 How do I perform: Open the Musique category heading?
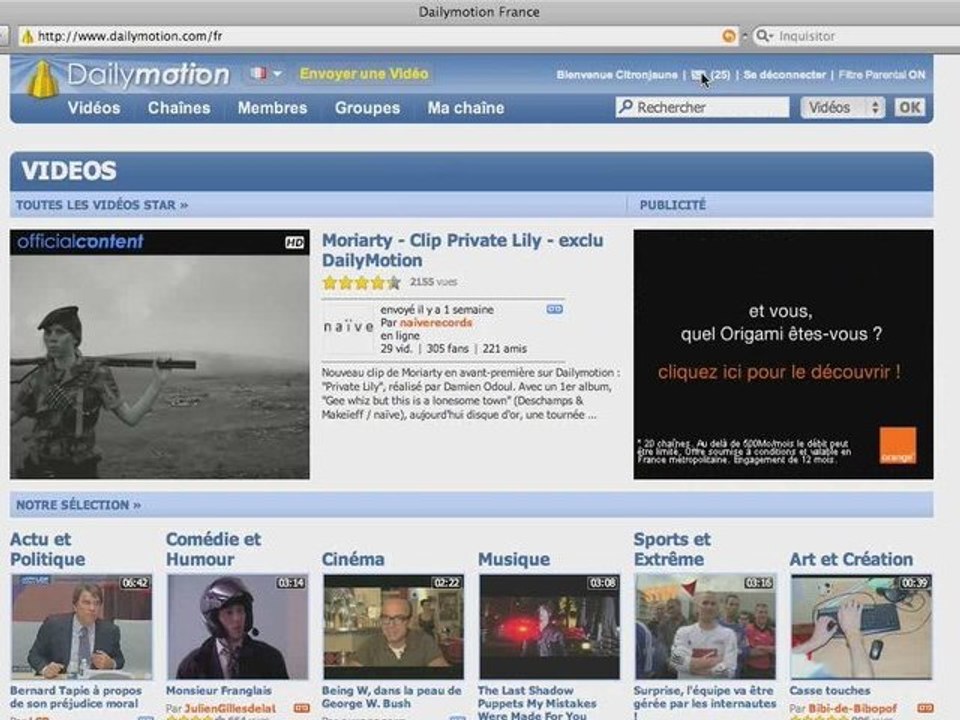[x=514, y=559]
